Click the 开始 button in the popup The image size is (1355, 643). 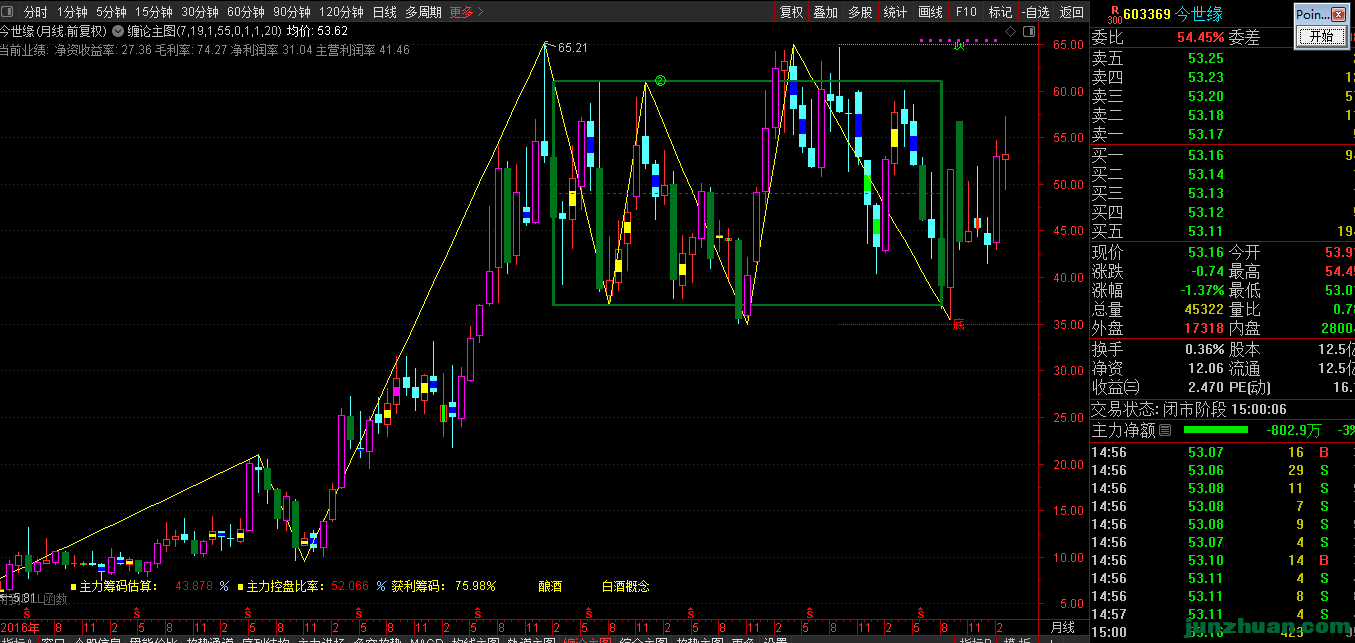pyautogui.click(x=1321, y=36)
